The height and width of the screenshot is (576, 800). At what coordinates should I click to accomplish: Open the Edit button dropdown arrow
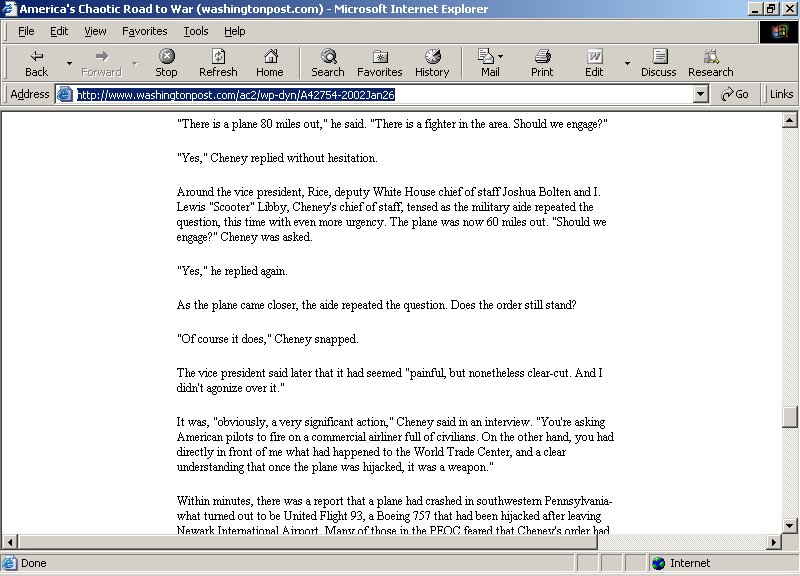(627, 63)
